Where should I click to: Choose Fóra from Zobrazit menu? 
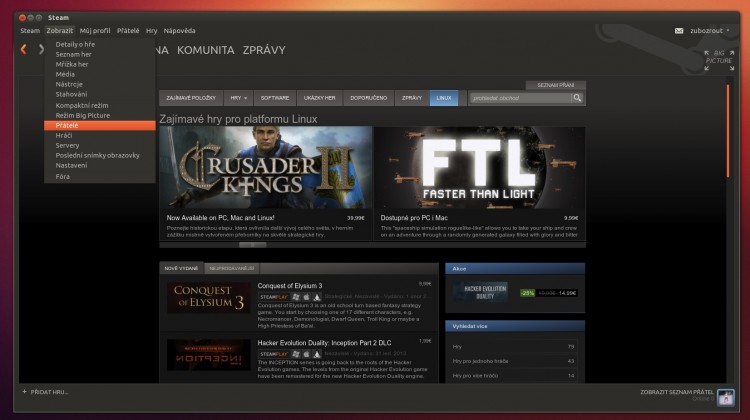click(99, 177)
